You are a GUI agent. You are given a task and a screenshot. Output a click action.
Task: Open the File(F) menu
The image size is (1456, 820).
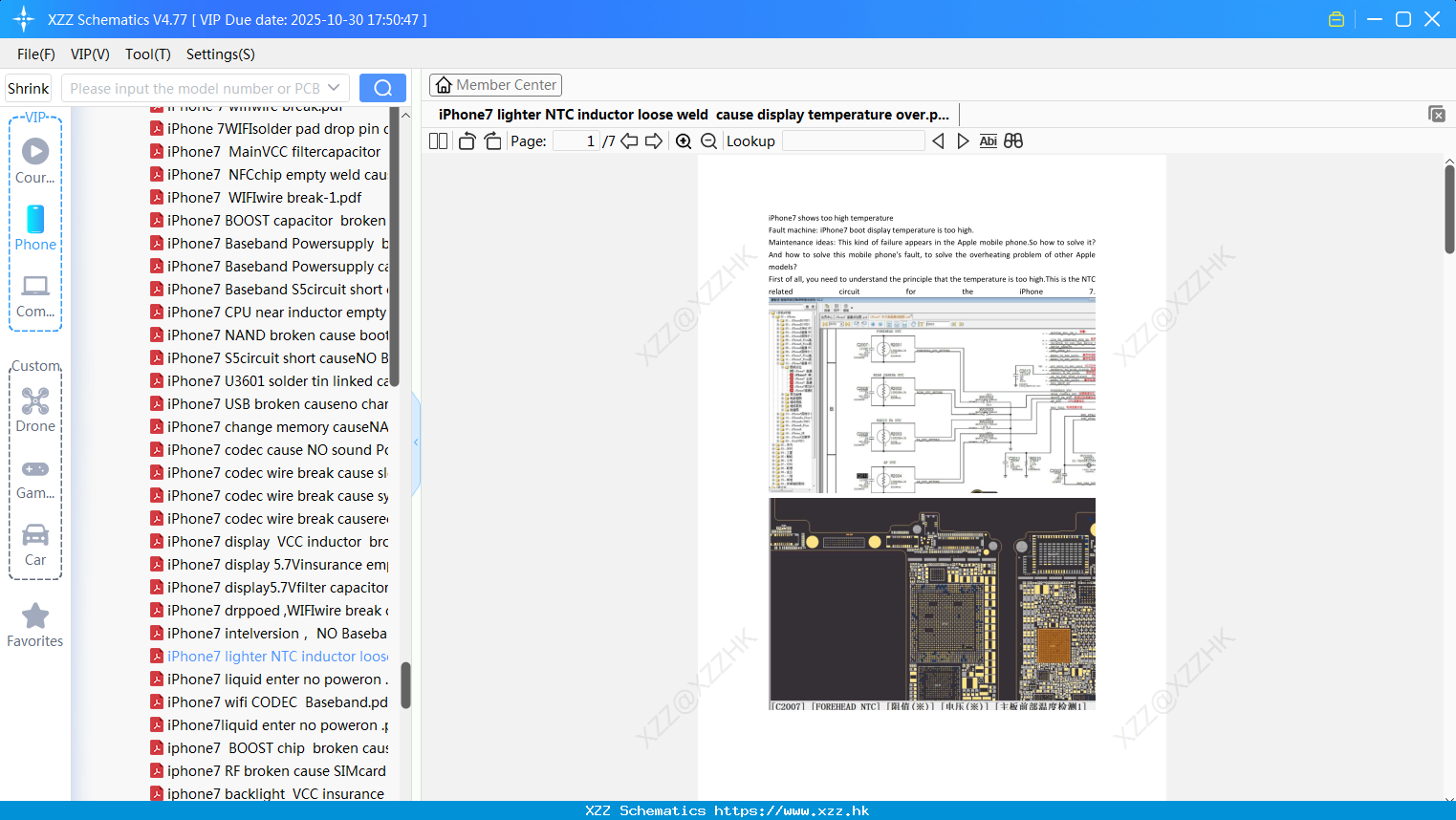36,54
